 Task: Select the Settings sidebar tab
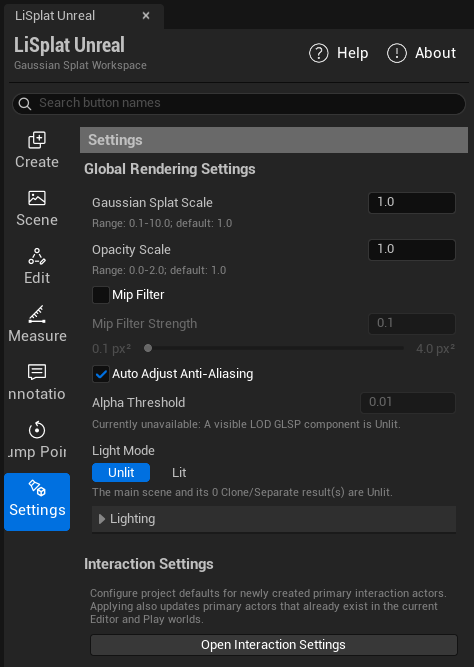(37, 502)
